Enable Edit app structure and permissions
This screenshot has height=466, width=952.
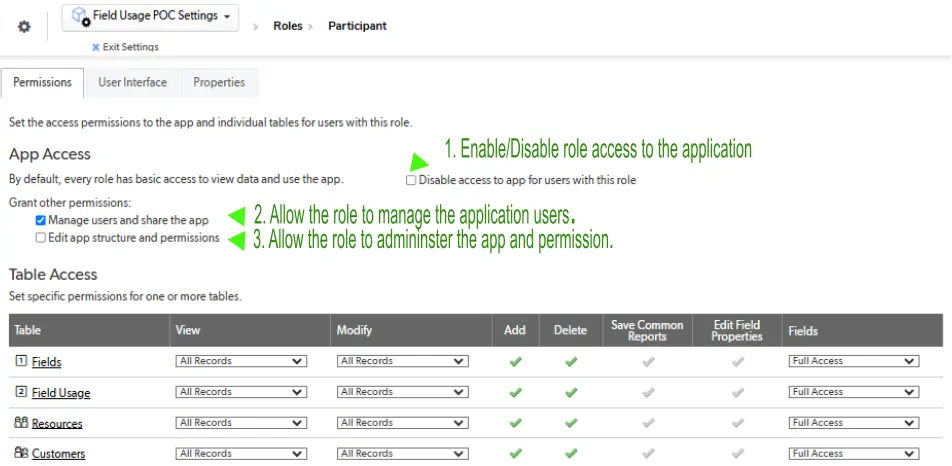click(x=41, y=238)
